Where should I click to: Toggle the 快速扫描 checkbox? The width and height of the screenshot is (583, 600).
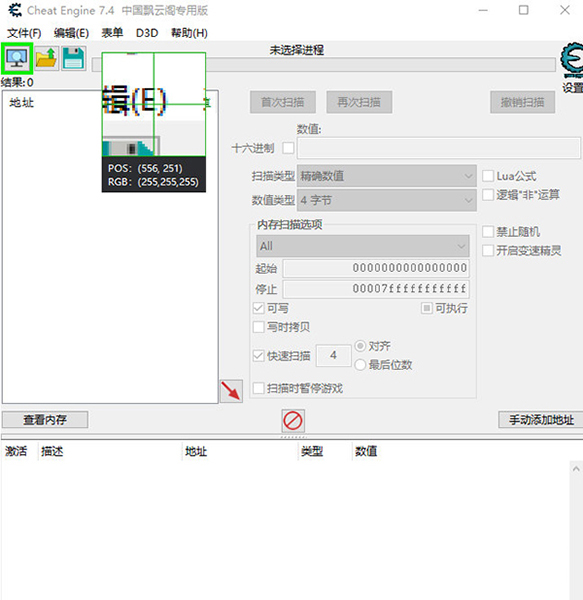coord(259,356)
